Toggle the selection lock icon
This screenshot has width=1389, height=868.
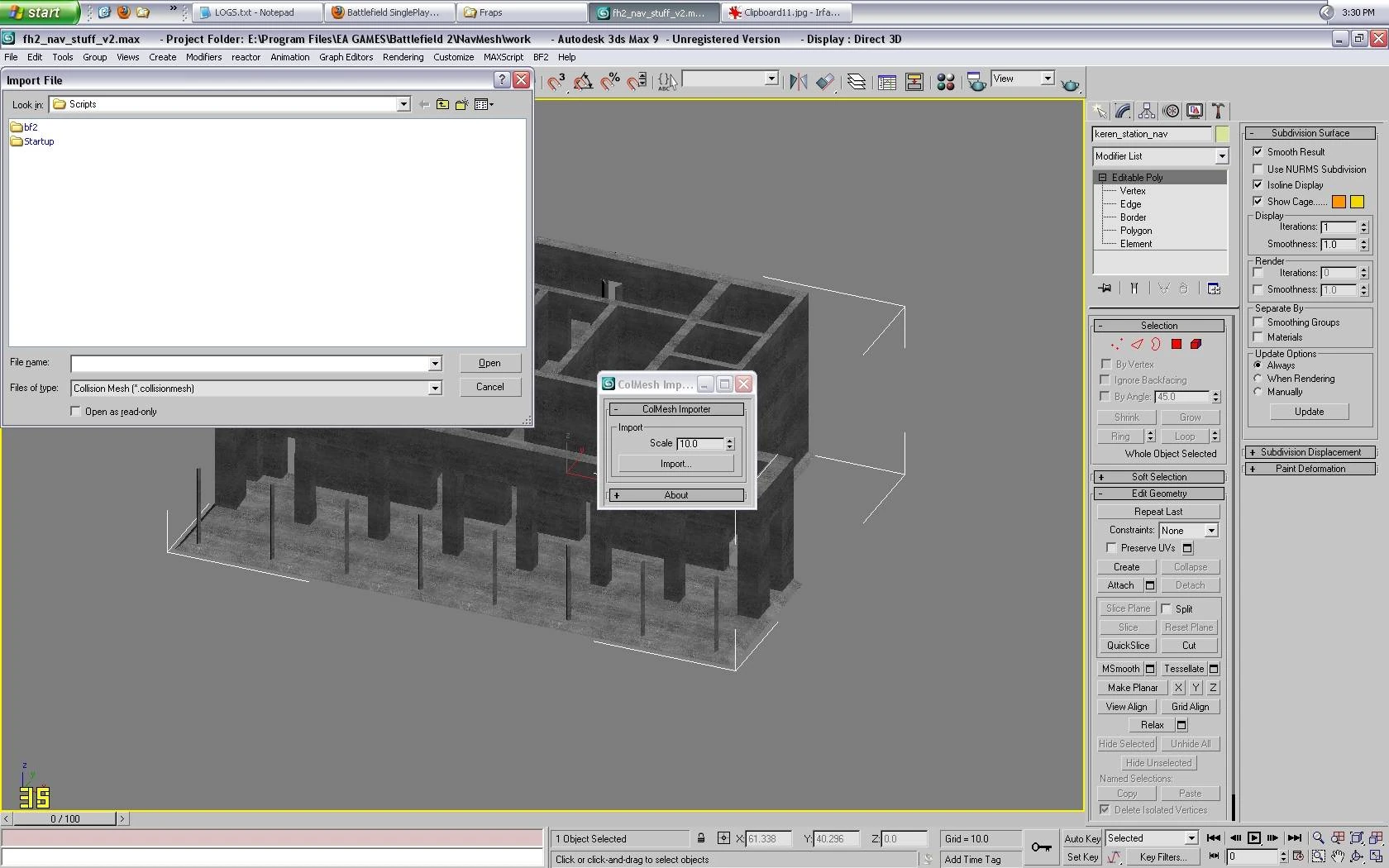701,838
